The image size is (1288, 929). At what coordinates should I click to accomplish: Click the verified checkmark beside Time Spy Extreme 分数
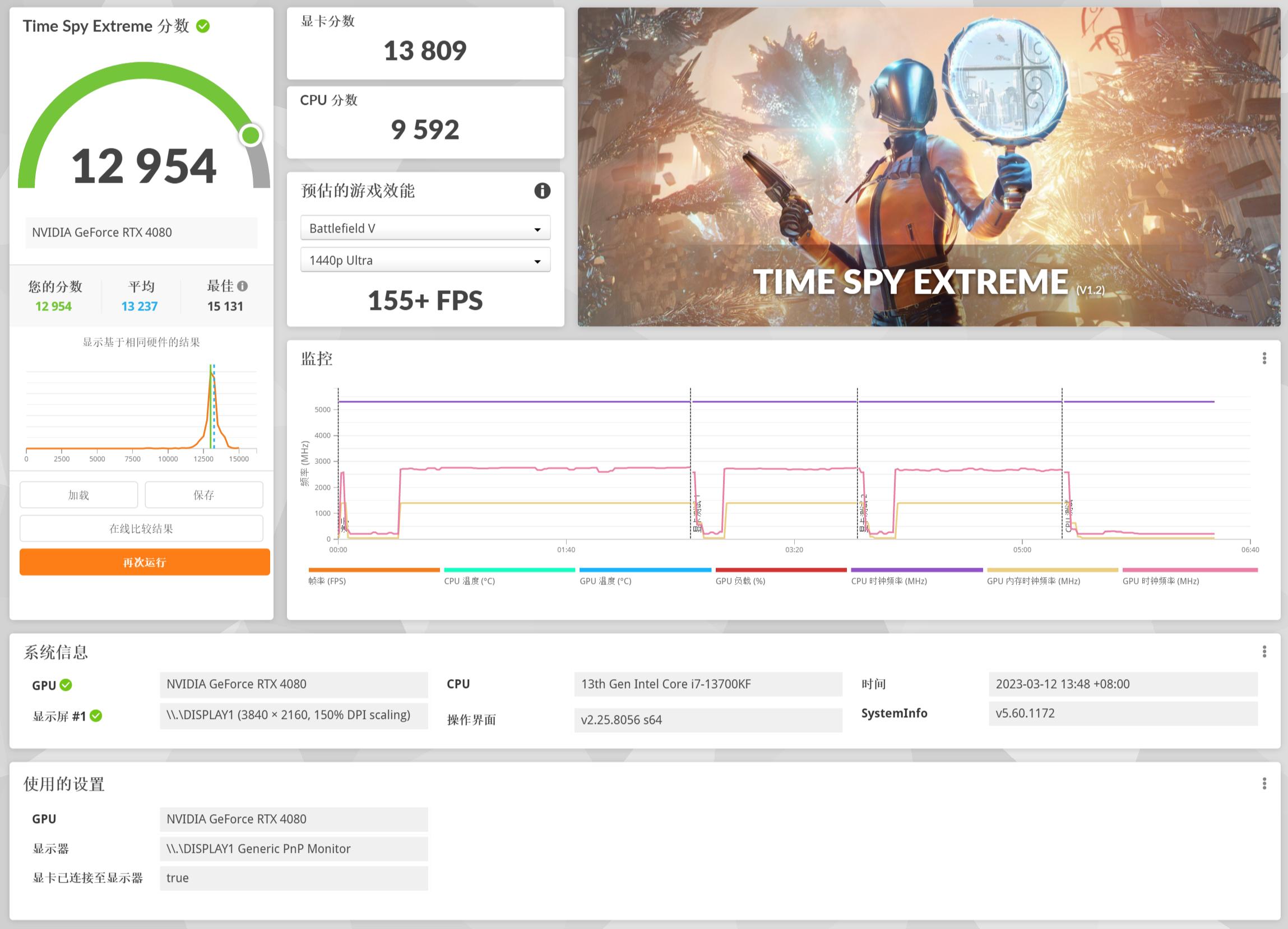[205, 26]
